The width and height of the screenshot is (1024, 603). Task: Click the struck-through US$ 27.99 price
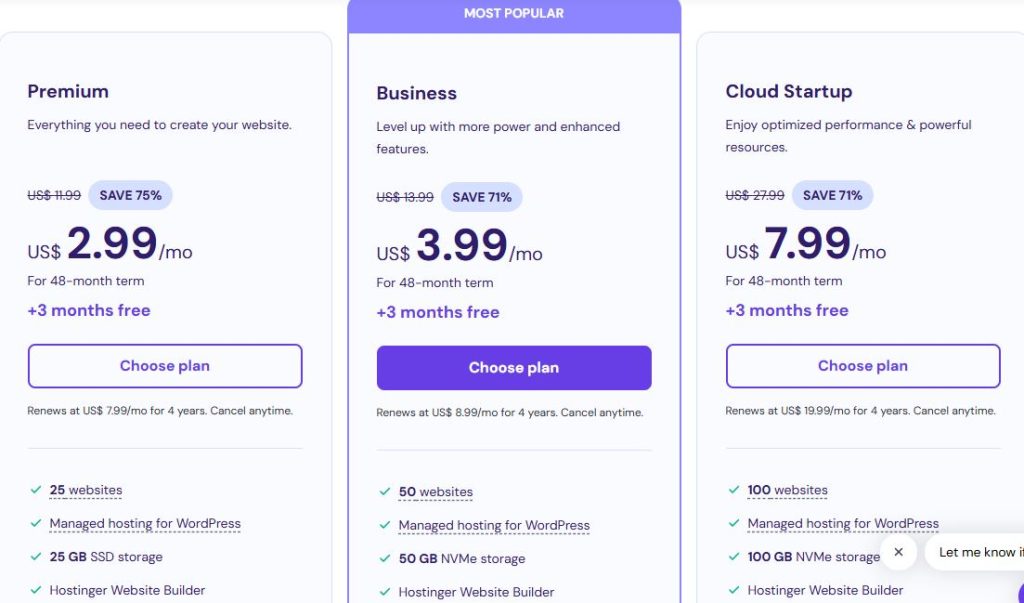coord(755,195)
